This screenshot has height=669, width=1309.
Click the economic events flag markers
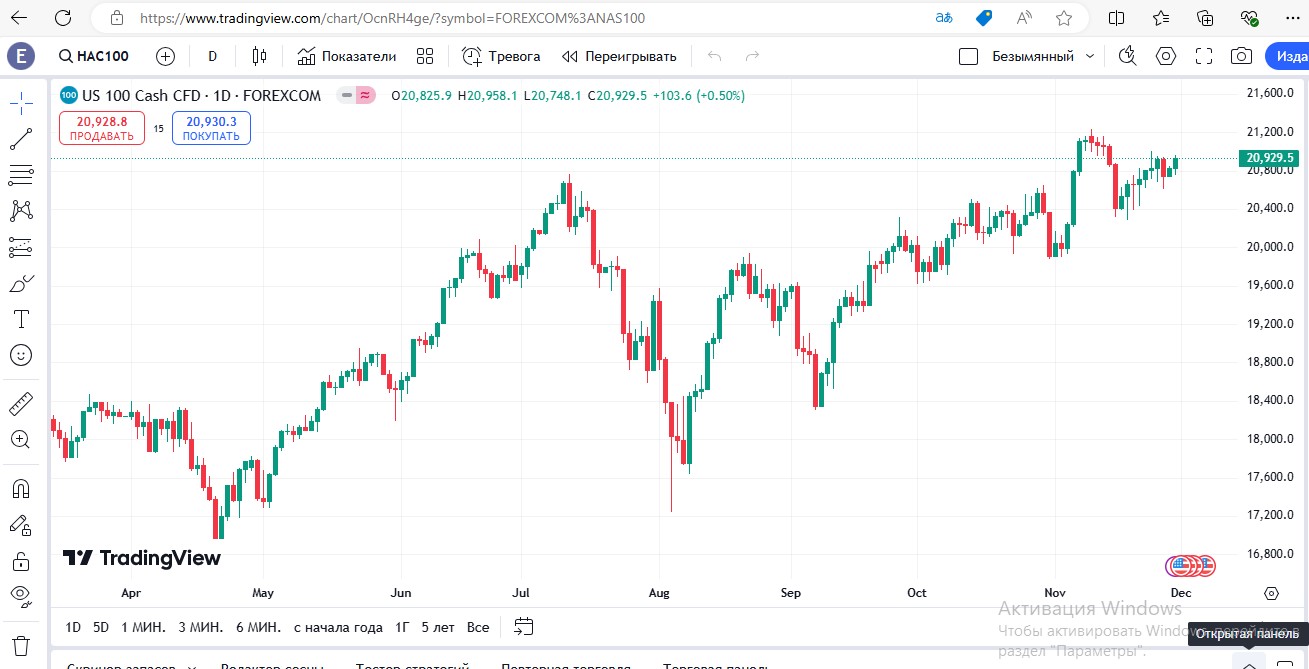pos(1190,566)
